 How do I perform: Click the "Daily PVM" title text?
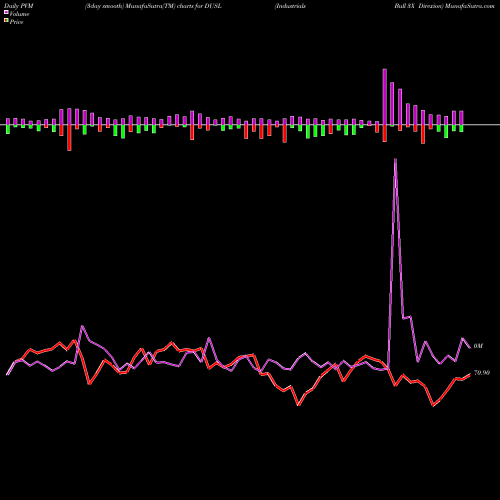point(19,6)
